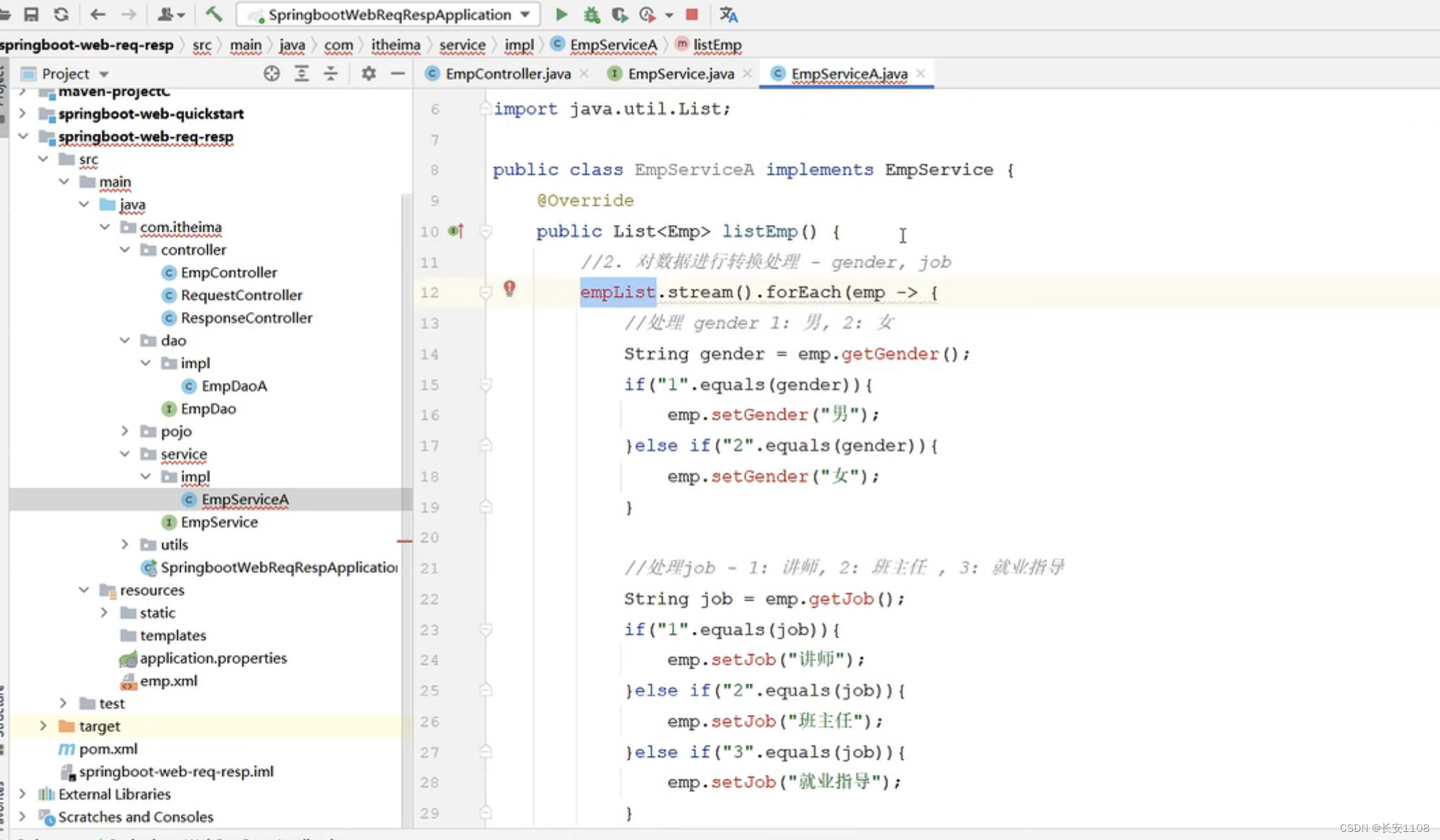Click the Undo/back navigation arrow icon
Screen dimensions: 1440x840
(96, 13)
